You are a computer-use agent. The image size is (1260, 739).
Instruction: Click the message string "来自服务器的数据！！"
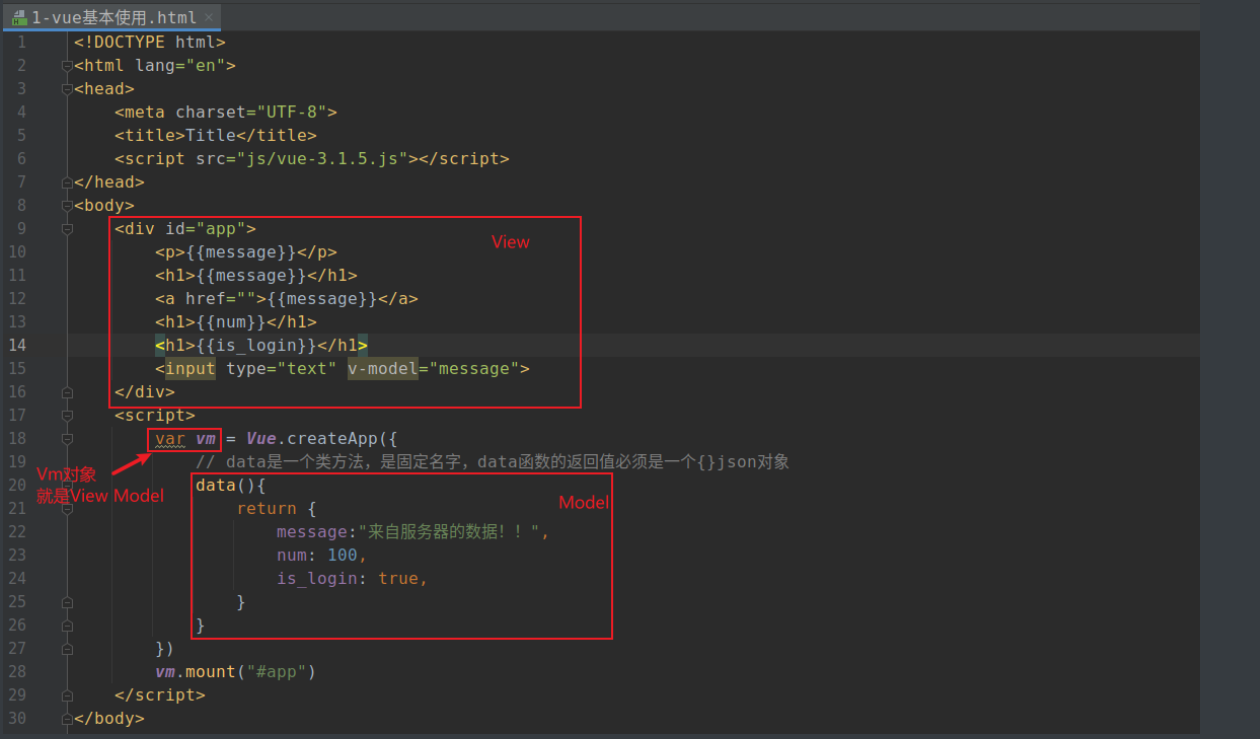click(x=449, y=532)
